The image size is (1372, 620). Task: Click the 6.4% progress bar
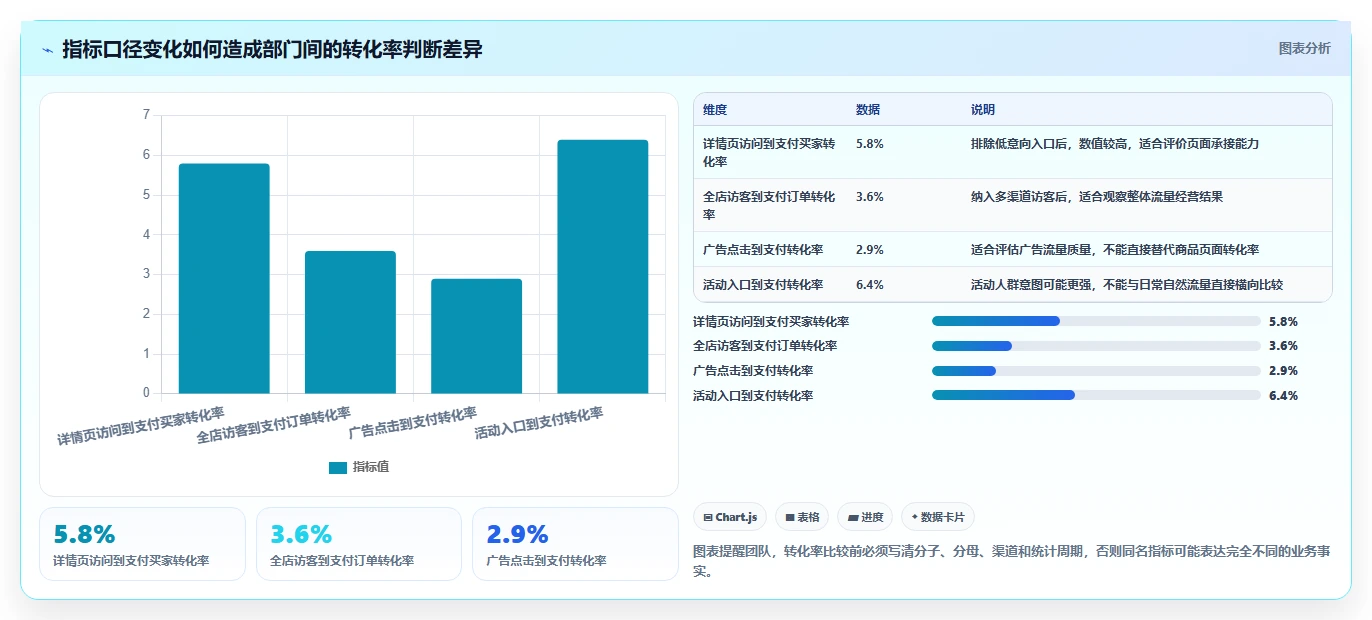[1096, 395]
